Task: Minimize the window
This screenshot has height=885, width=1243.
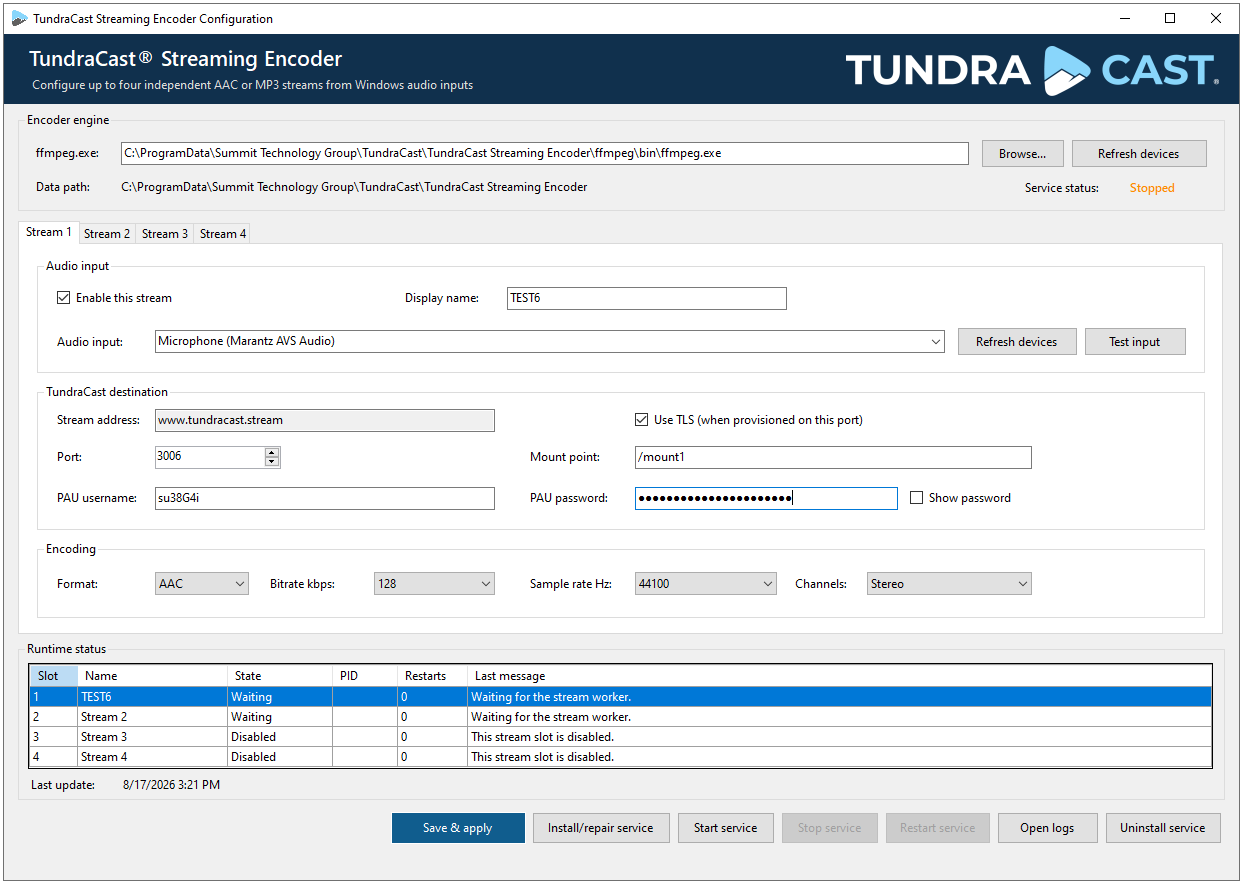Action: coord(1124,18)
